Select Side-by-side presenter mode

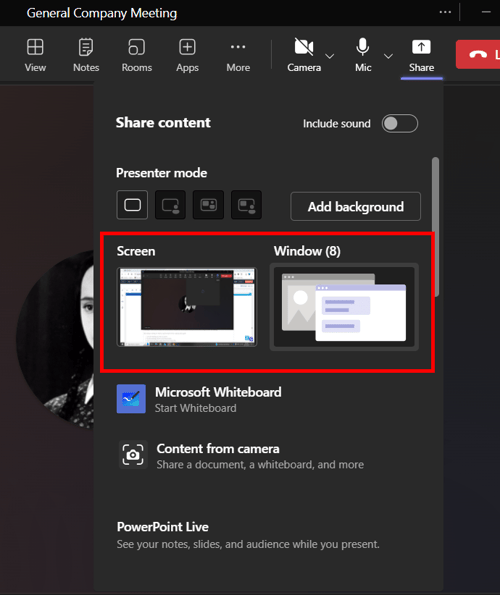(208, 205)
